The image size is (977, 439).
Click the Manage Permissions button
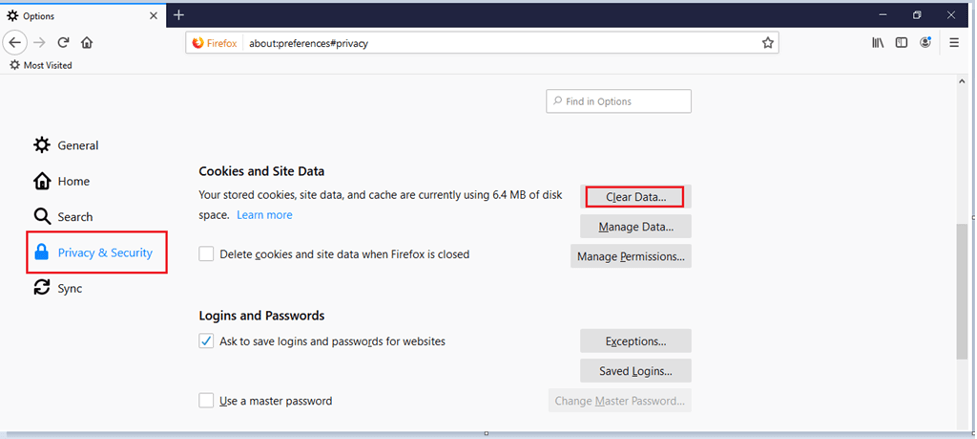pos(630,256)
